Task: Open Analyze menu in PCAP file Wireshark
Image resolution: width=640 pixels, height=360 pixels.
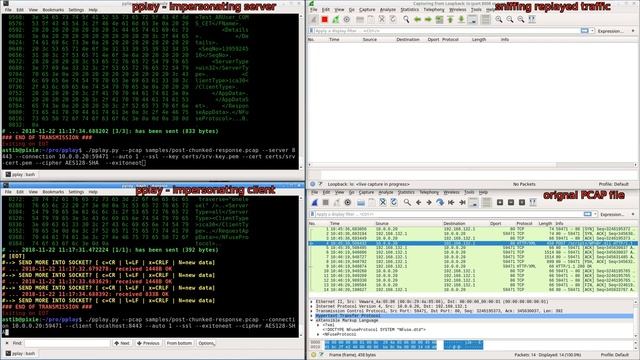Action: pos(386,192)
